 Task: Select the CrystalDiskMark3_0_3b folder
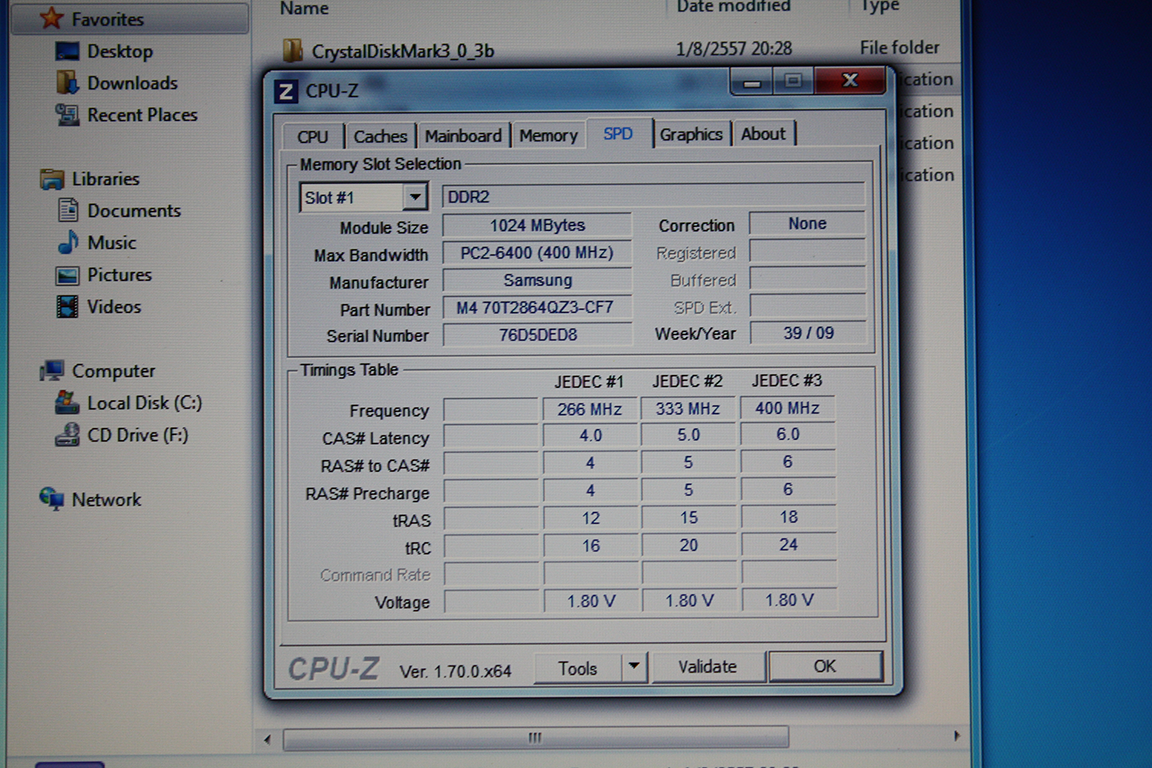(403, 51)
